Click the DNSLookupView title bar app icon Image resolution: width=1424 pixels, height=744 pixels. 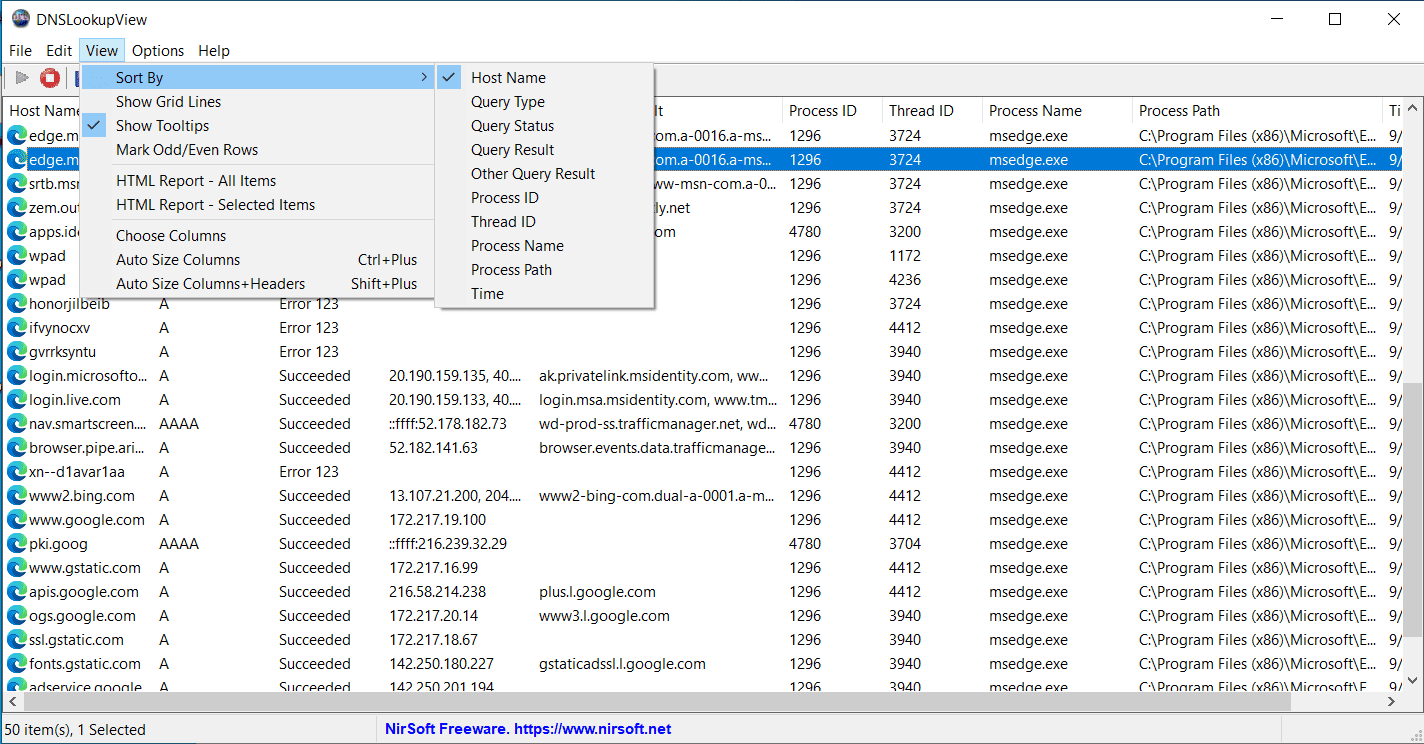click(20, 19)
